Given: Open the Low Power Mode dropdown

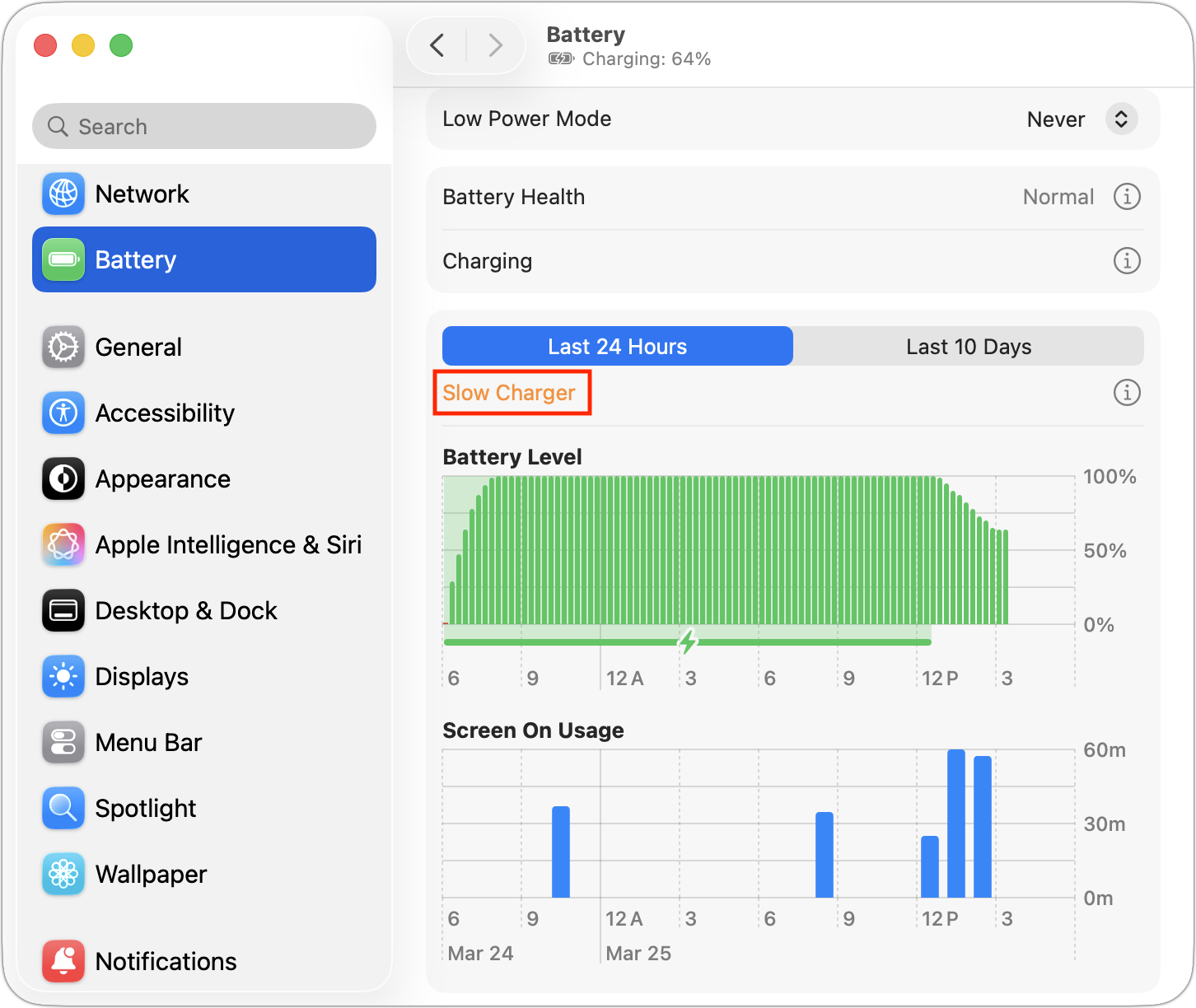Looking at the screenshot, I should click(x=1120, y=119).
